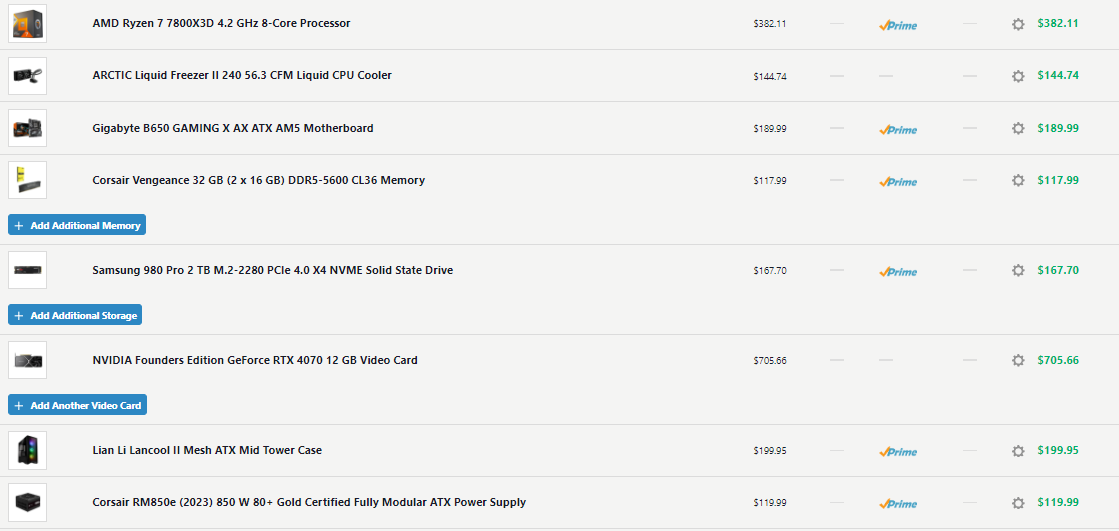Open AMD Ryzen 7 7800X3D product link

click(221, 23)
